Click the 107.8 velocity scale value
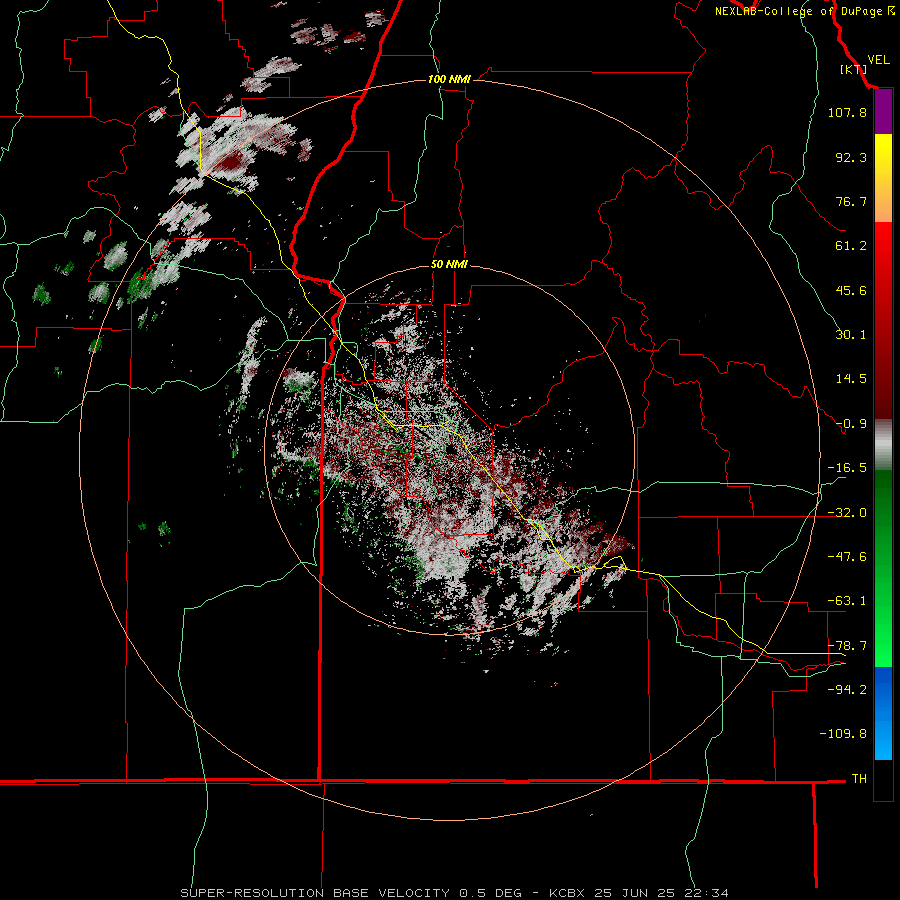This screenshot has height=900, width=900. coord(847,112)
